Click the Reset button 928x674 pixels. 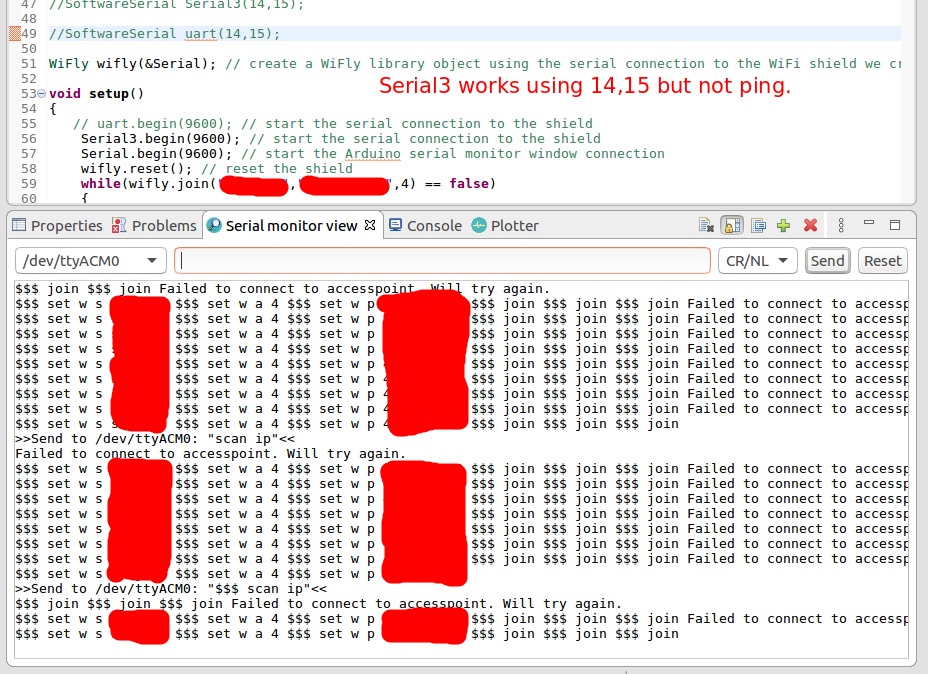pyautogui.click(x=882, y=261)
